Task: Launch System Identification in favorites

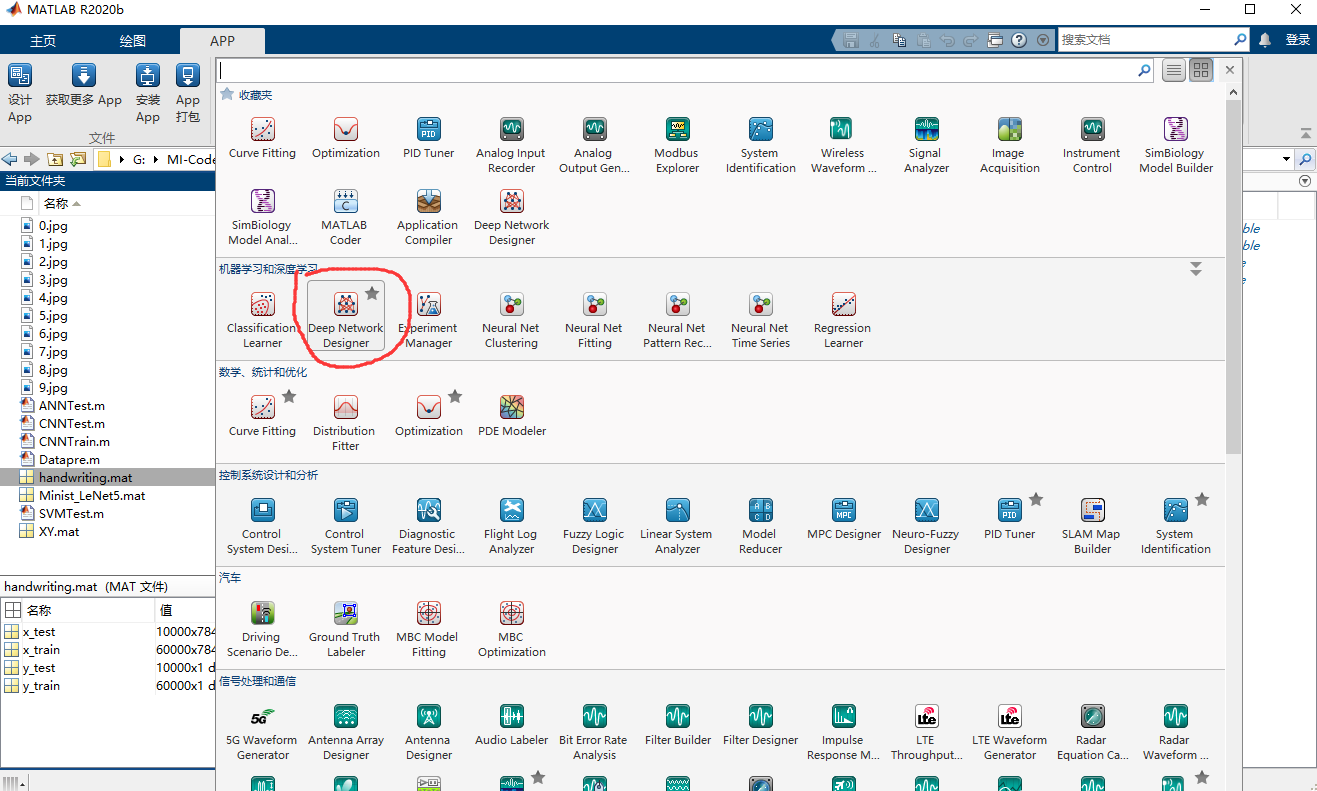Action: point(760,145)
